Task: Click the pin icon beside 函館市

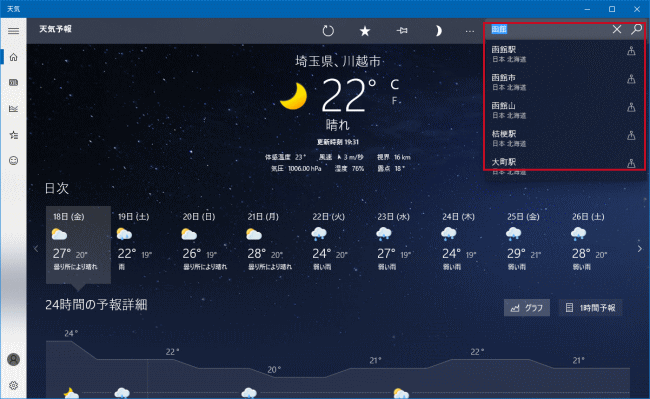Action: point(631,79)
